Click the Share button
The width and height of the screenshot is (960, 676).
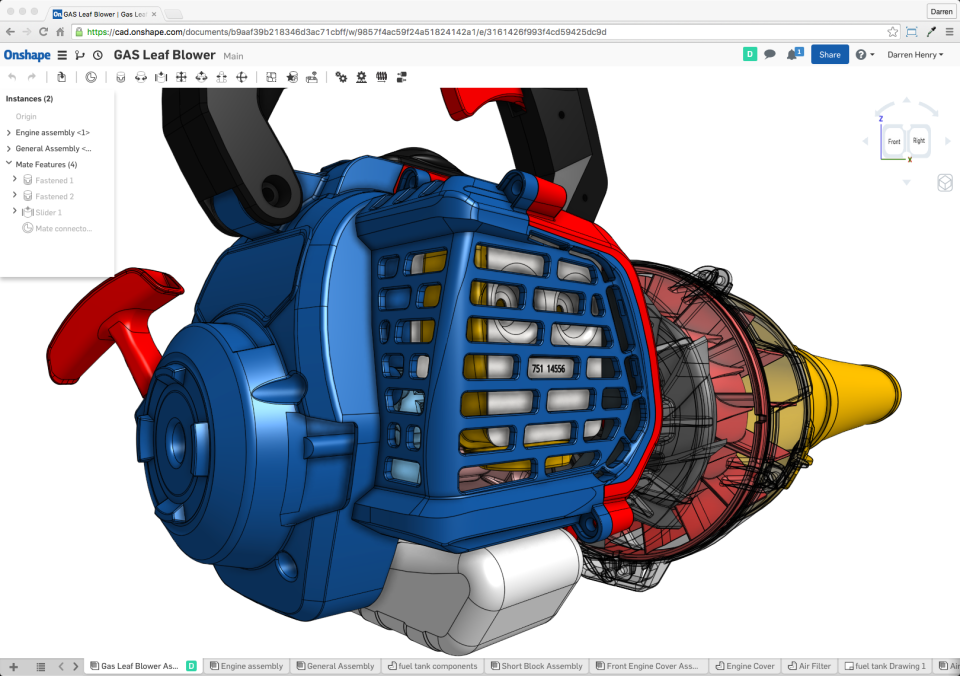click(830, 54)
